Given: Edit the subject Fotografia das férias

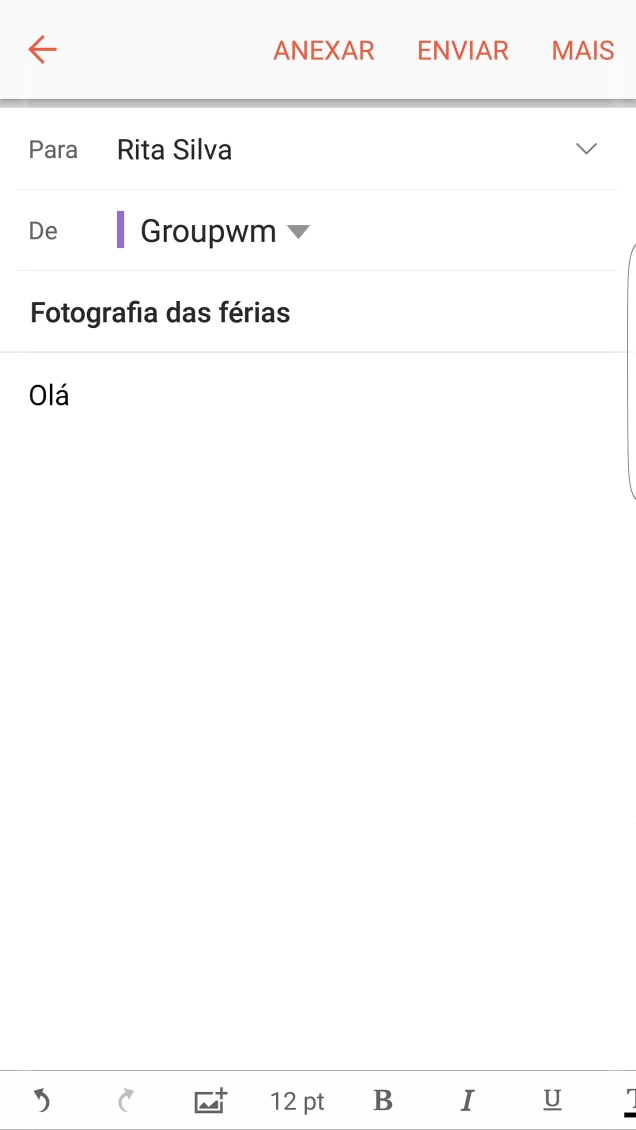Looking at the screenshot, I should pos(159,312).
